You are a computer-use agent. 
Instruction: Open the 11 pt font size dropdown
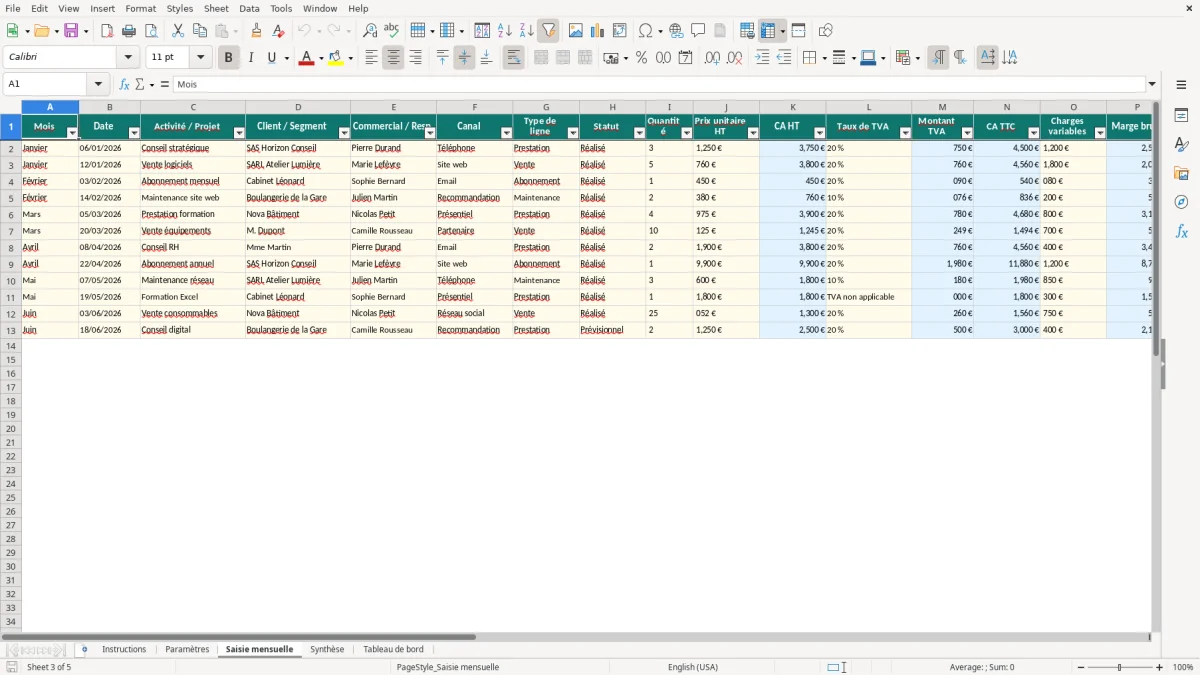point(200,58)
